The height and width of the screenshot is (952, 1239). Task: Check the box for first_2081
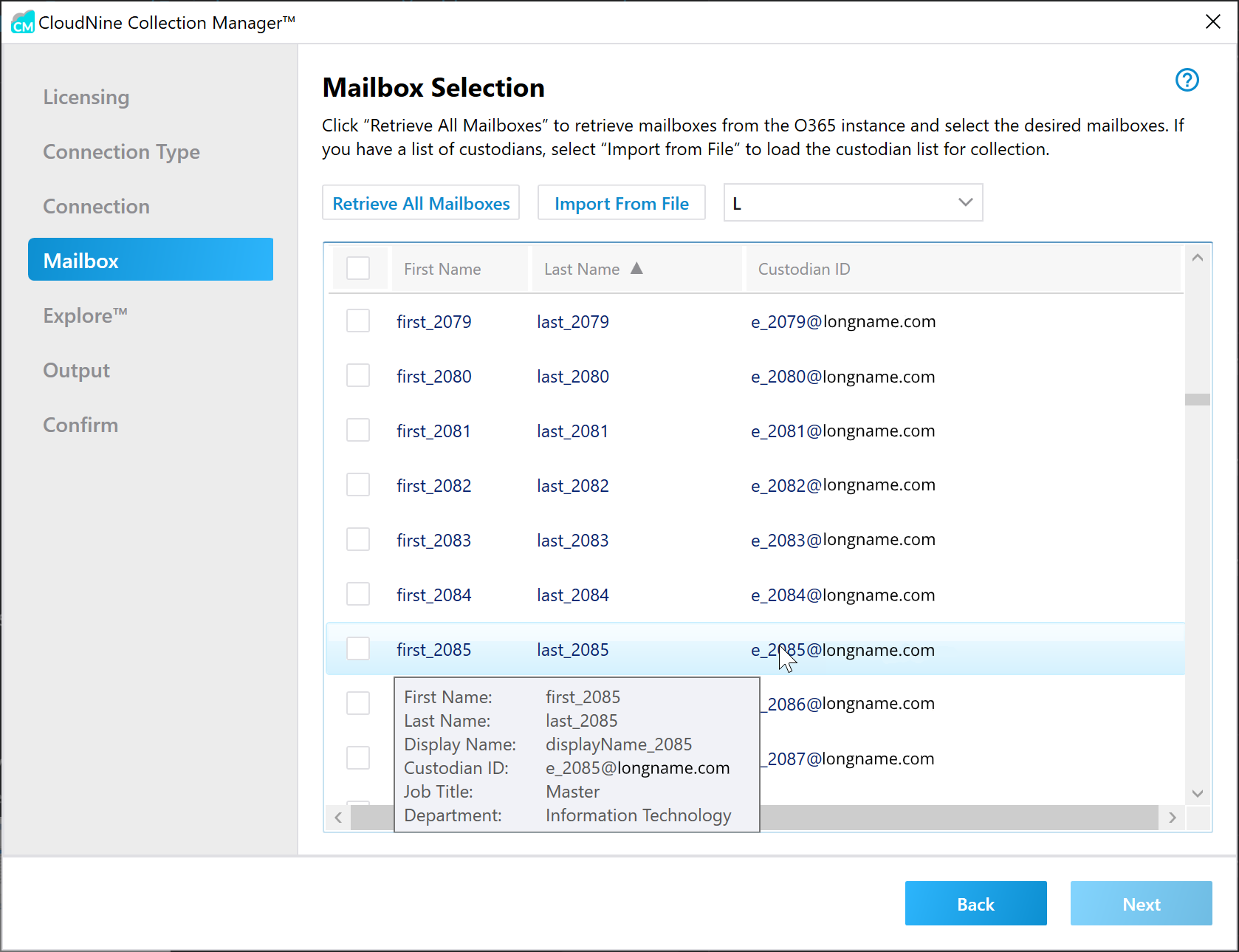(x=358, y=431)
